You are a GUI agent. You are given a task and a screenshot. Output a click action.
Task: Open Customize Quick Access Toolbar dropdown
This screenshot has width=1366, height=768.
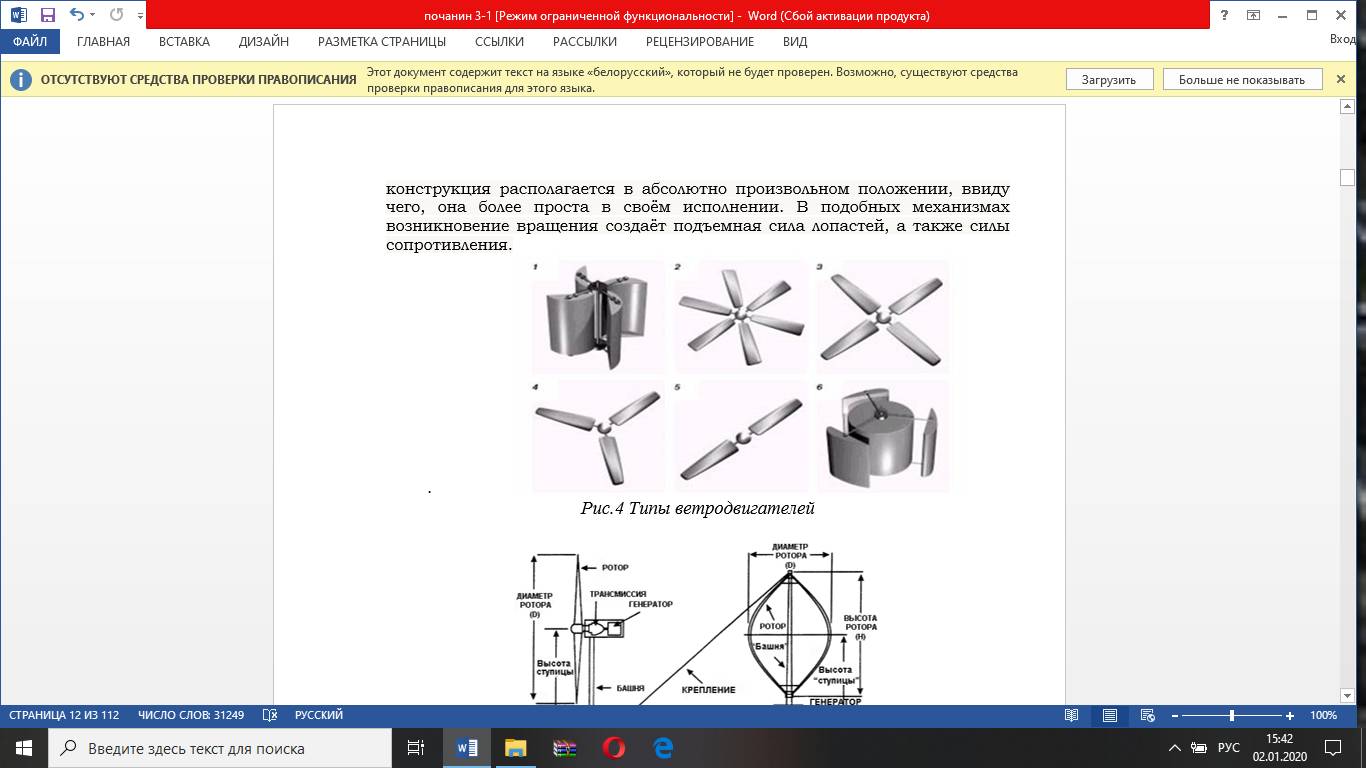tap(141, 16)
